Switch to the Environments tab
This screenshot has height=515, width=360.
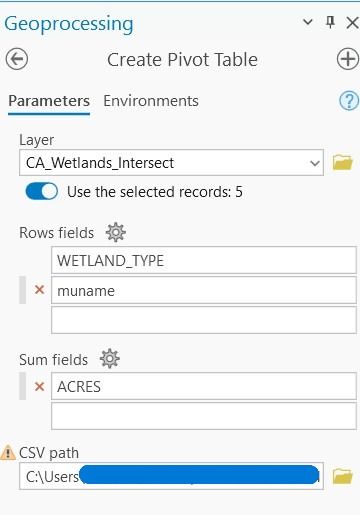[x=151, y=101]
